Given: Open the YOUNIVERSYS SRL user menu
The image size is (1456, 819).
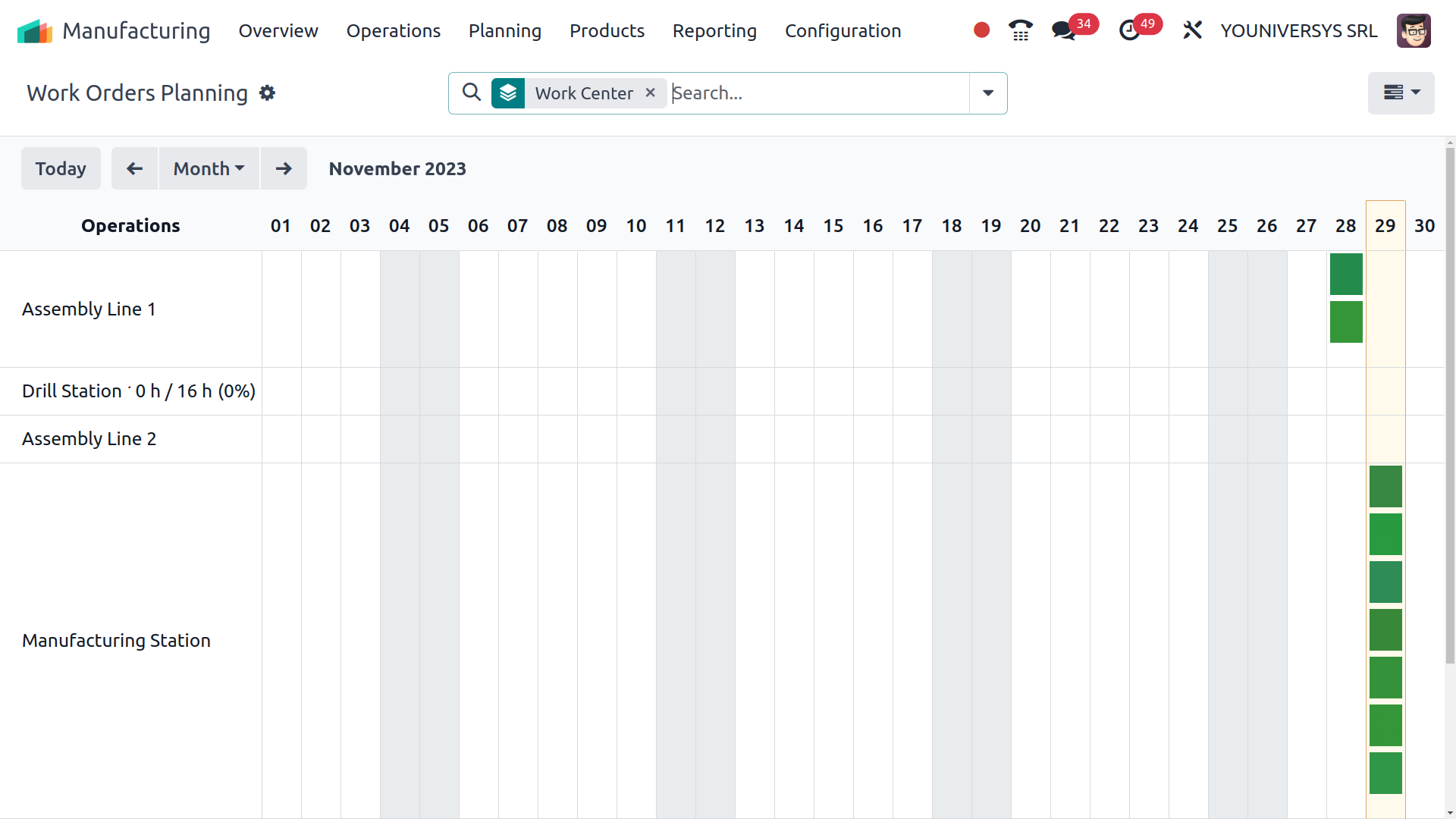Looking at the screenshot, I should (1298, 31).
